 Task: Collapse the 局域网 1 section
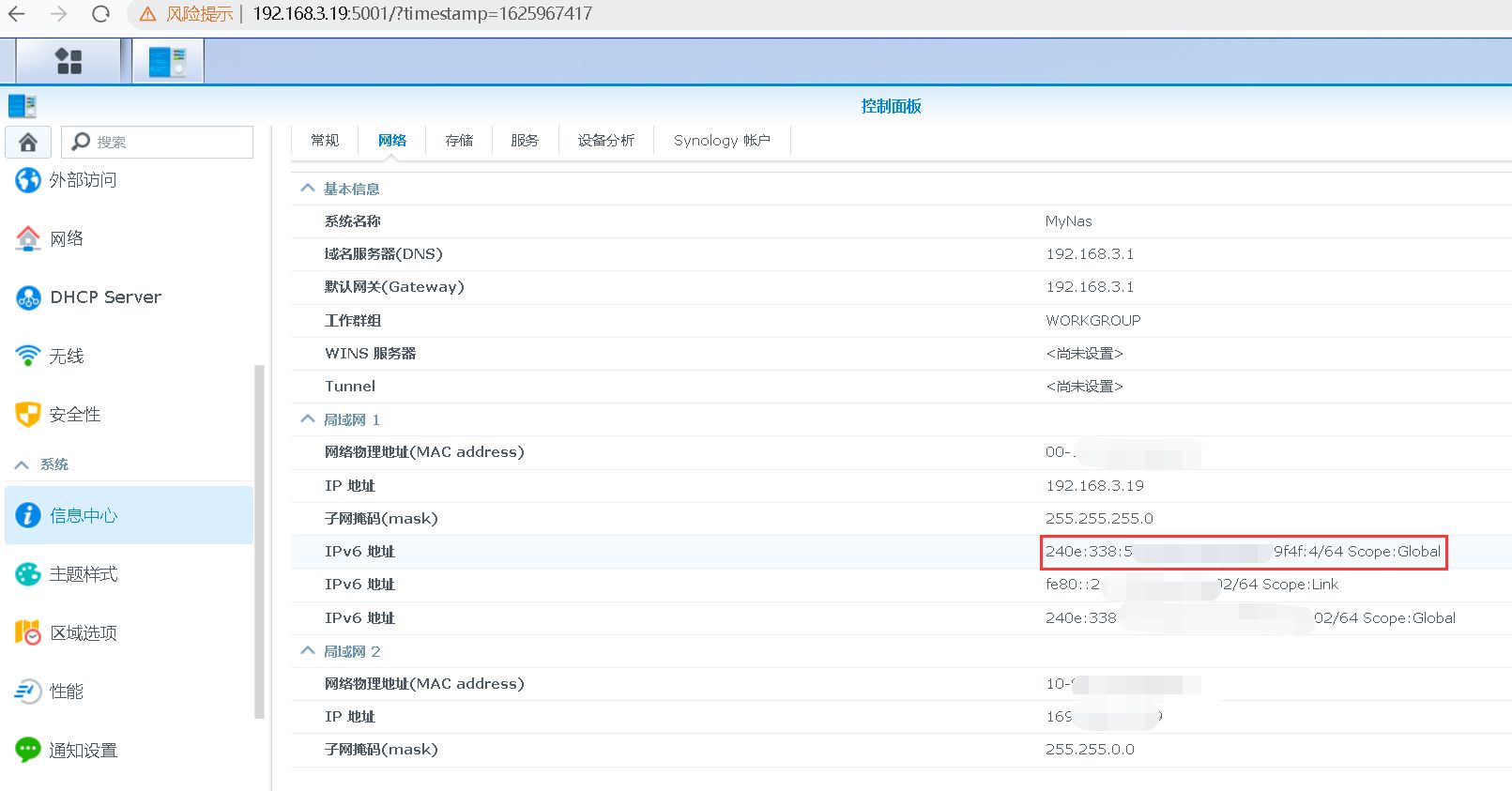pos(308,419)
